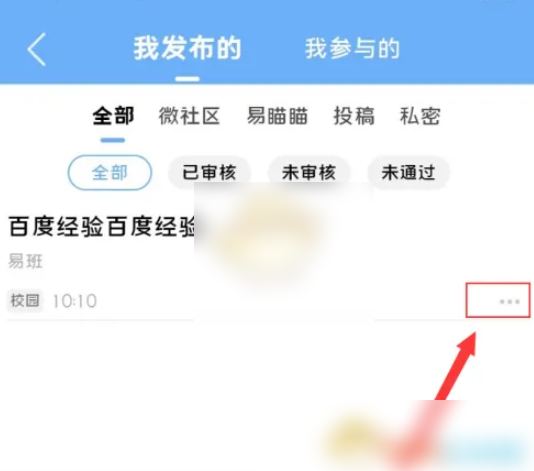Filter posts by 未审核
534x471 pixels.
309,172
